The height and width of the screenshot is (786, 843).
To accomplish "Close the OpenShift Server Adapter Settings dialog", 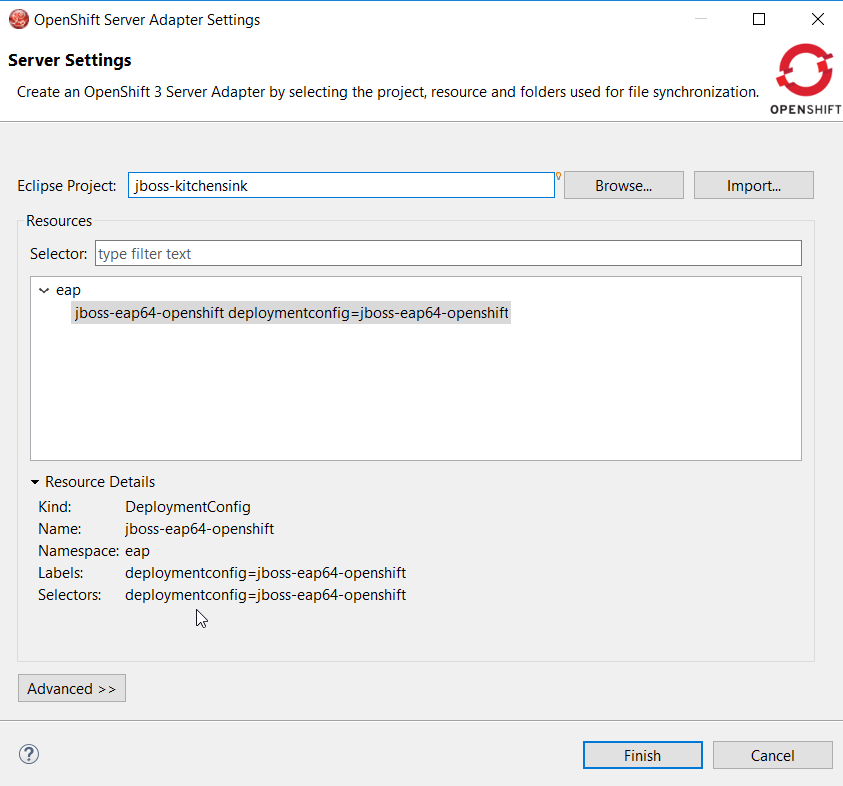I will [x=816, y=19].
